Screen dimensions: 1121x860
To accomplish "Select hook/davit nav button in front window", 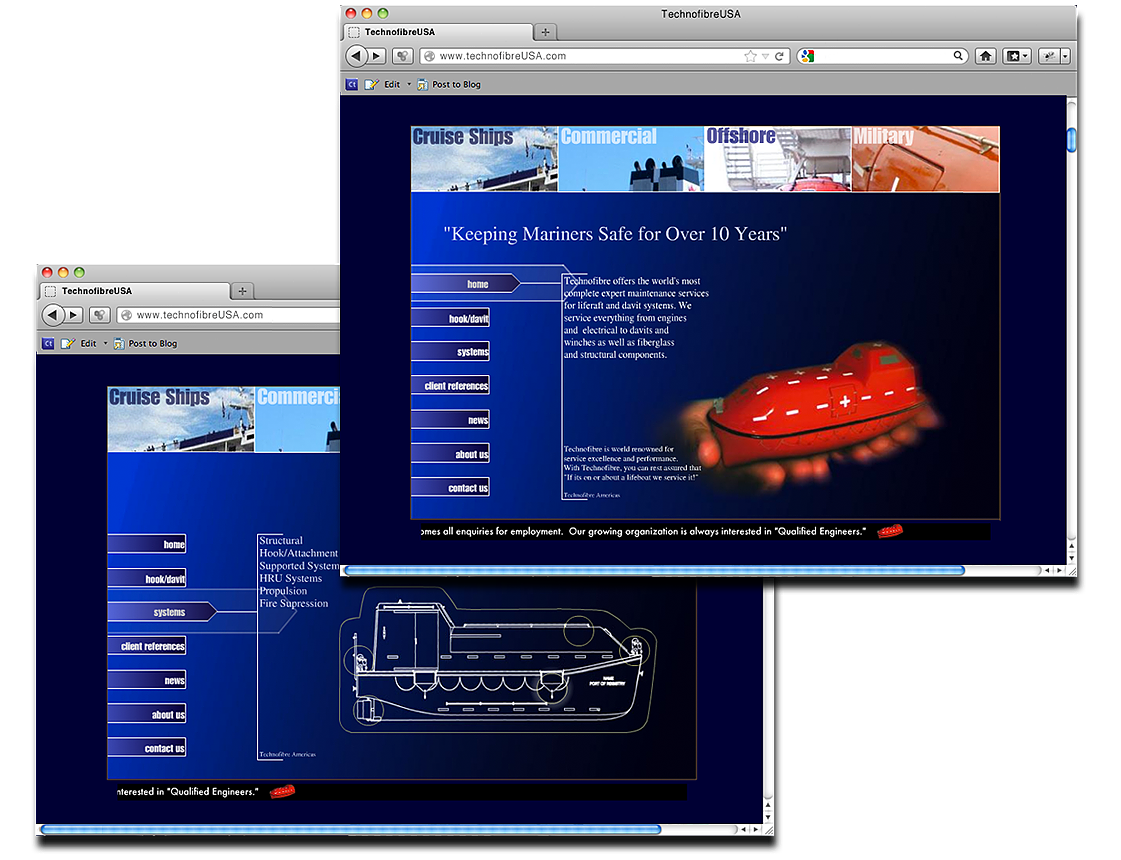I will (x=450, y=318).
